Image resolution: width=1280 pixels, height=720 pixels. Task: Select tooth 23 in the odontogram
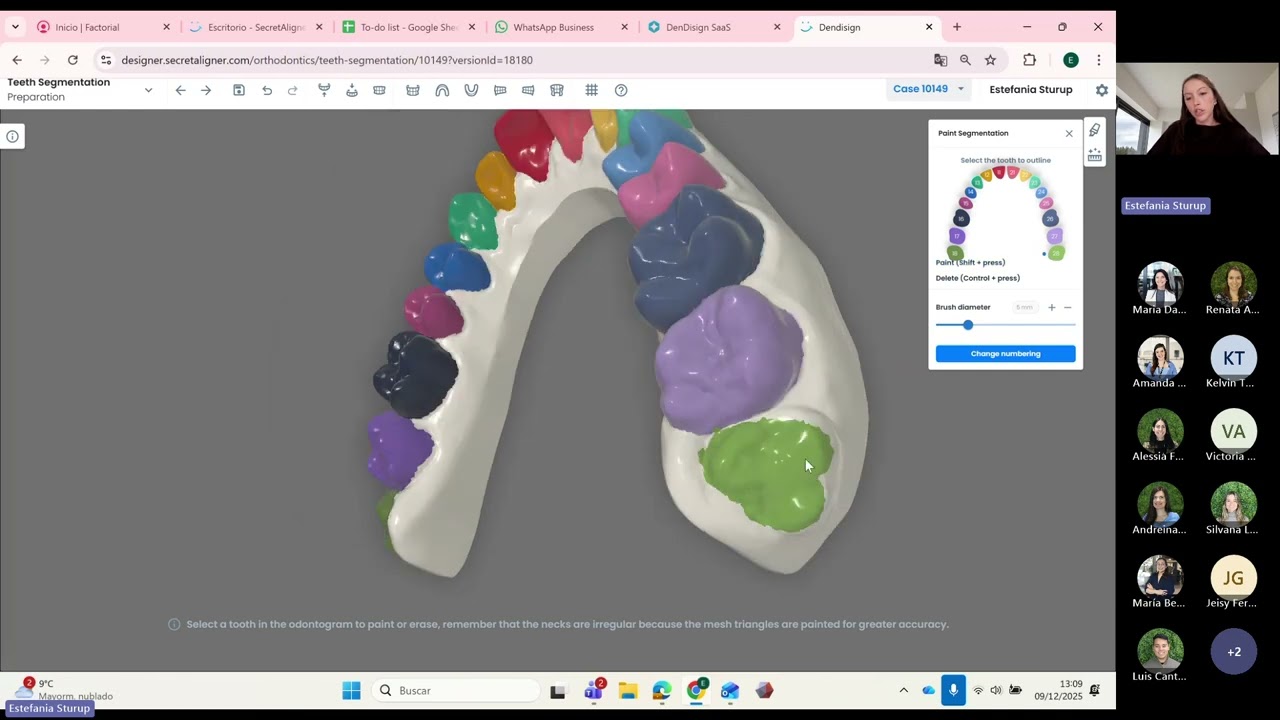coord(1034,182)
